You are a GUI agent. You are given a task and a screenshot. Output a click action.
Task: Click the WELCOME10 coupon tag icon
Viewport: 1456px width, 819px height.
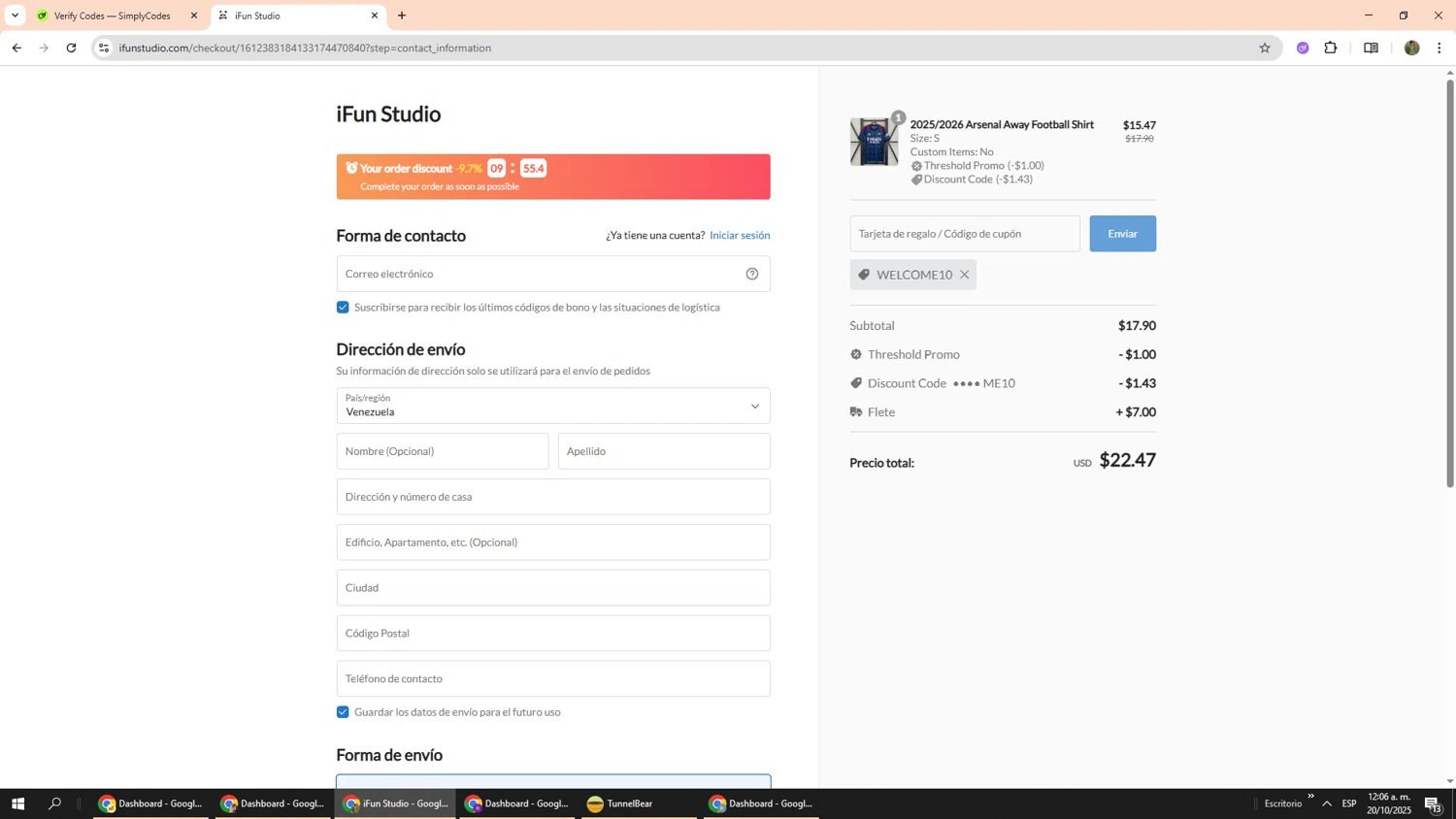(x=864, y=275)
